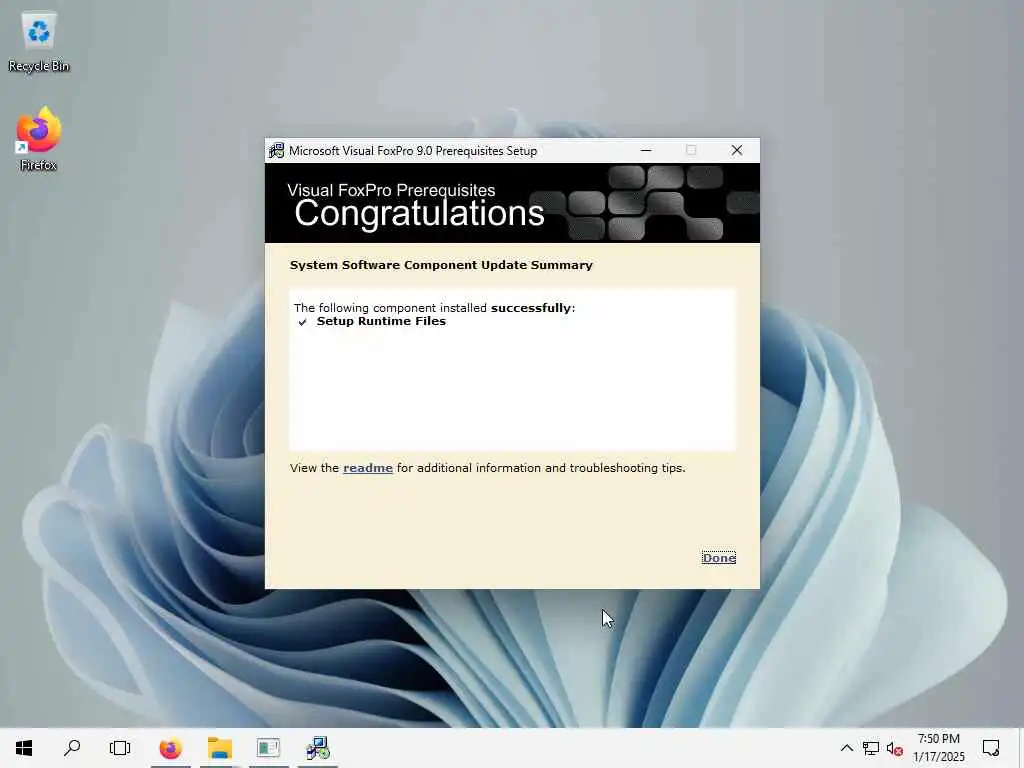Open File Explorer from the taskbar
This screenshot has width=1024, height=768.
220,748
